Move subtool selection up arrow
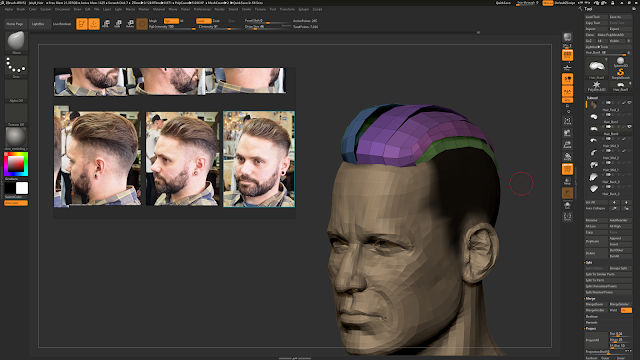This screenshot has width=640, height=360. tap(614, 202)
